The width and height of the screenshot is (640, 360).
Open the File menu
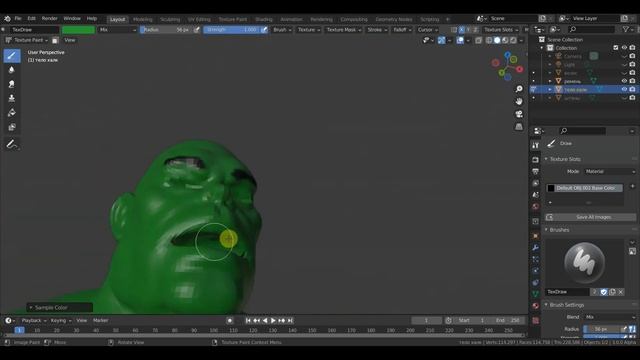(18, 19)
